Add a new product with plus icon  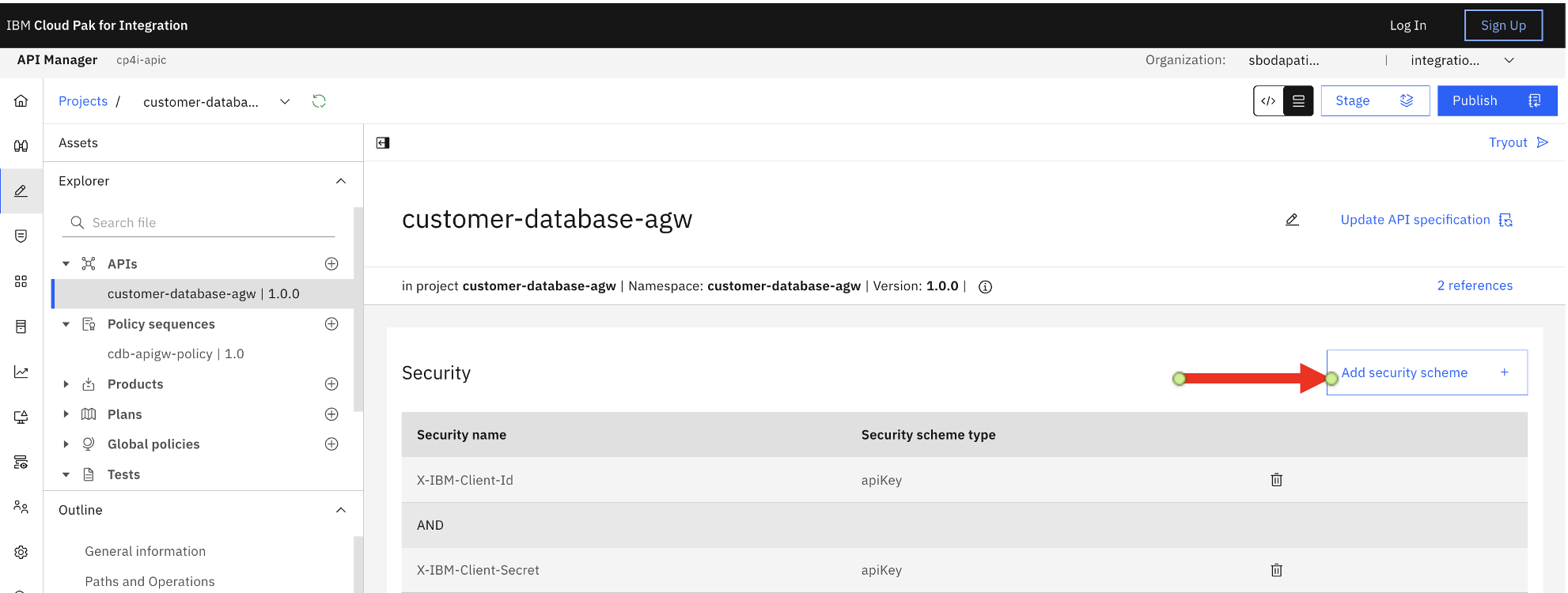(331, 384)
